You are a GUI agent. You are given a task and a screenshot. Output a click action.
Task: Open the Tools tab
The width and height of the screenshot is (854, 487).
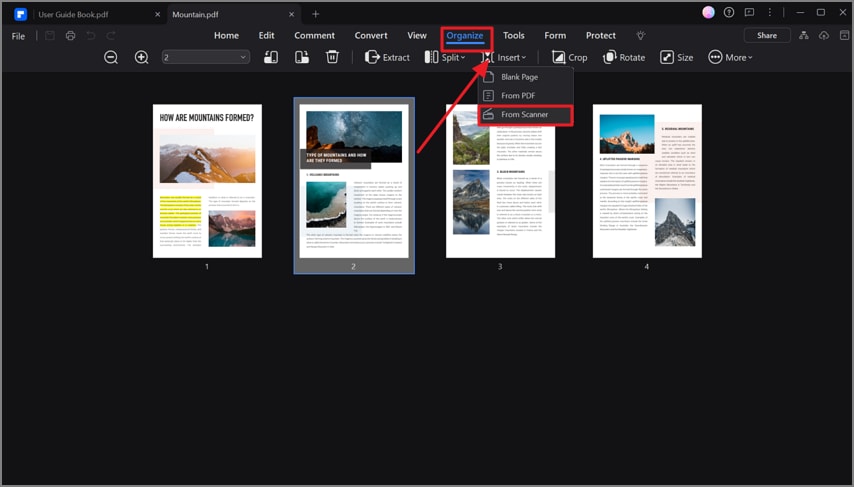[514, 35]
